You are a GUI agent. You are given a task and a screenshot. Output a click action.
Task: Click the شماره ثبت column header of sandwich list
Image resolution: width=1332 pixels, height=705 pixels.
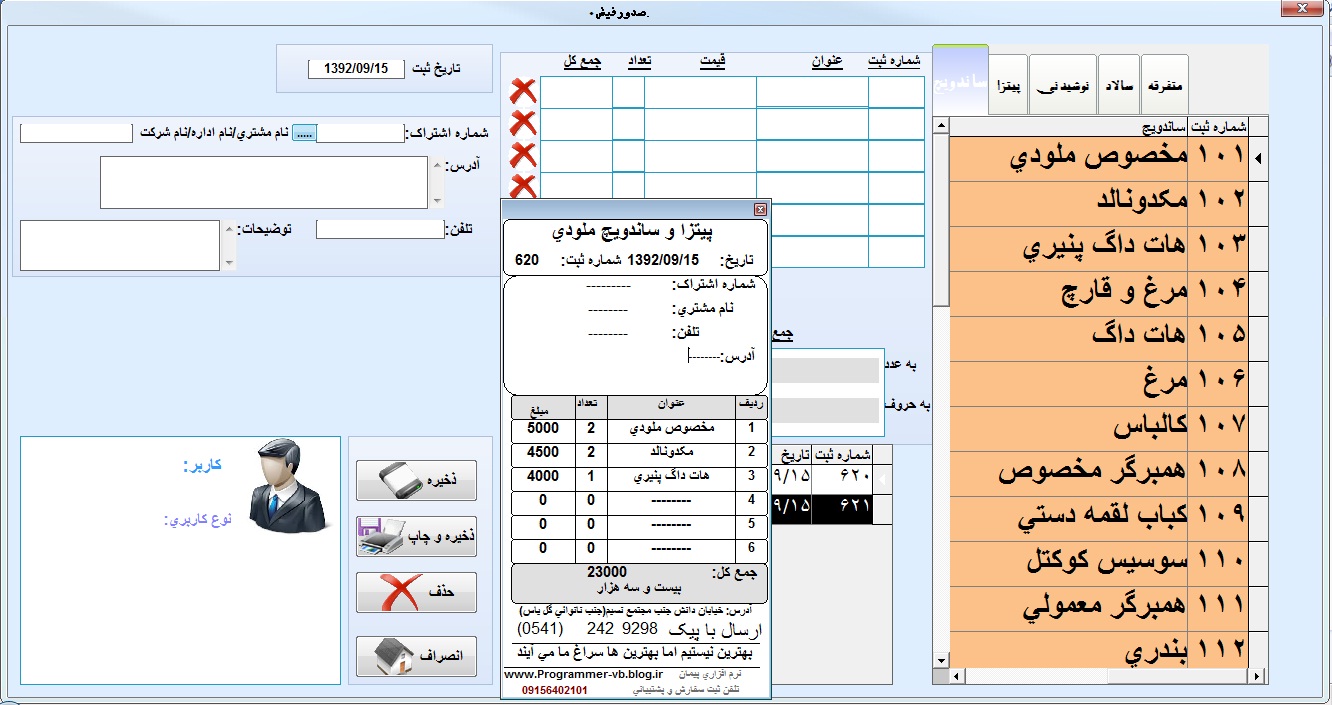coord(1217,126)
